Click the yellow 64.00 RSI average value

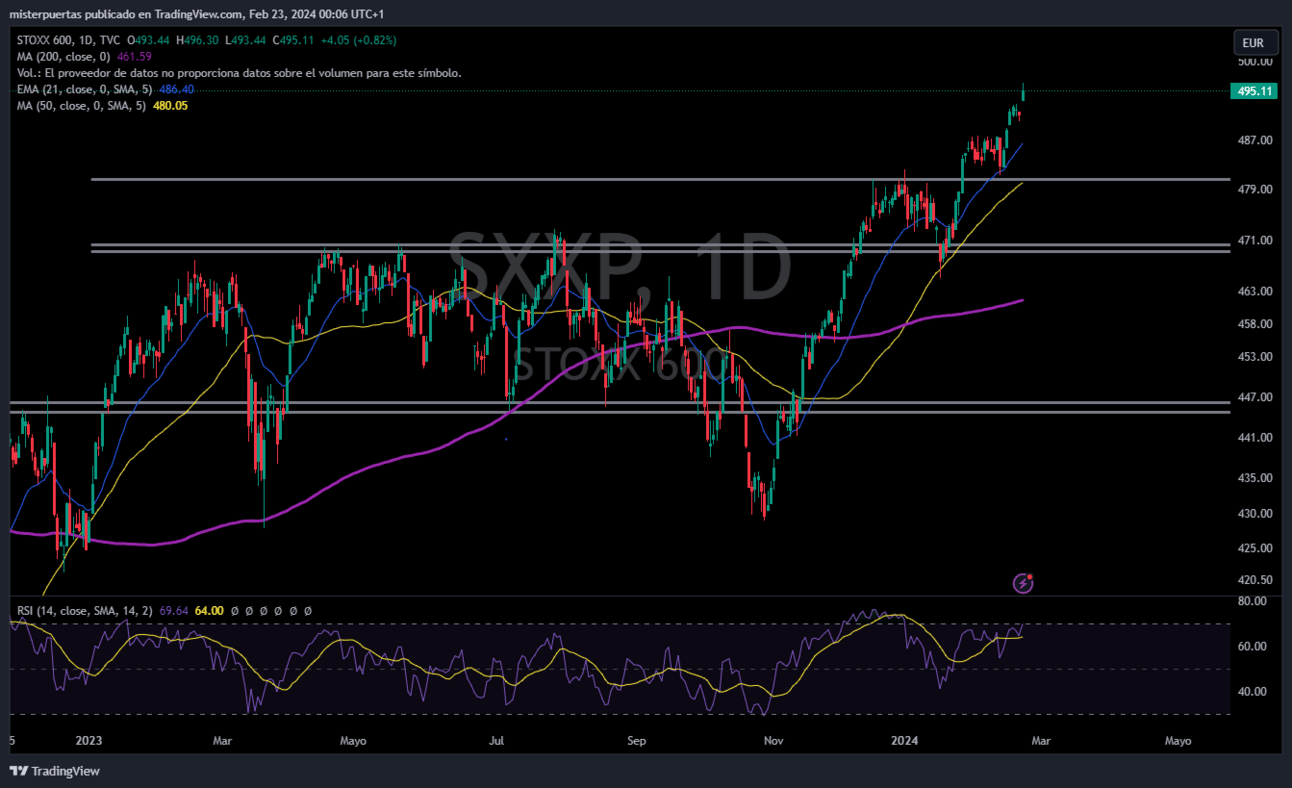[208, 610]
